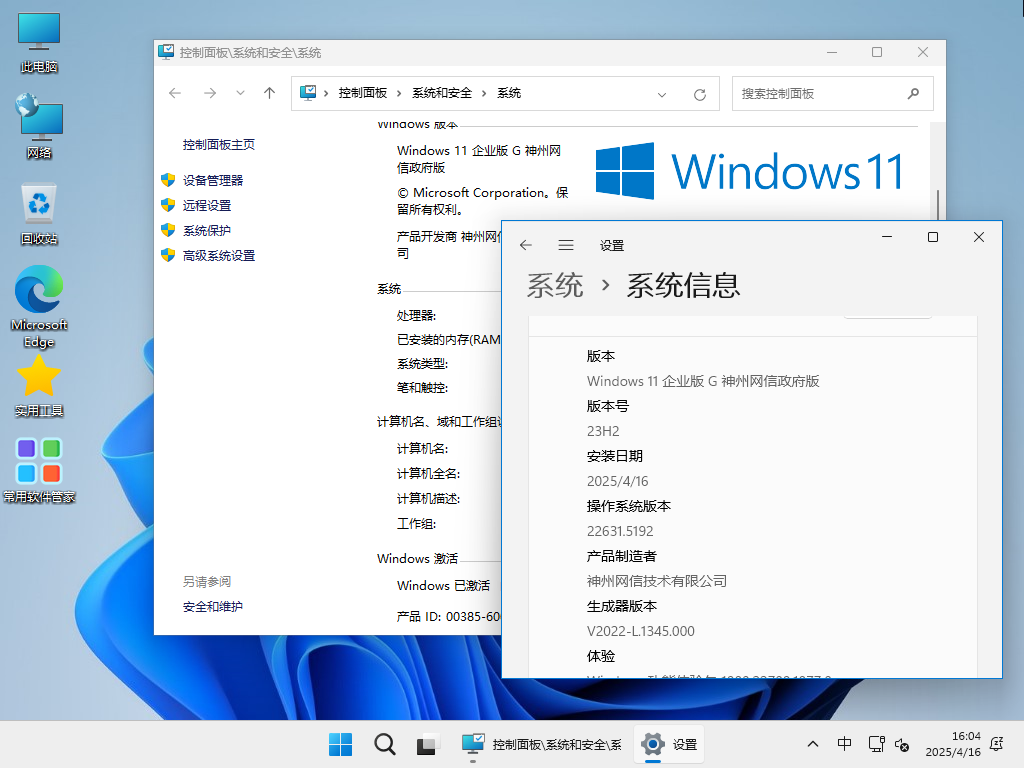Image resolution: width=1024 pixels, height=768 pixels.
Task: Click the Control Panel title bar icon
Action: [x=166, y=52]
